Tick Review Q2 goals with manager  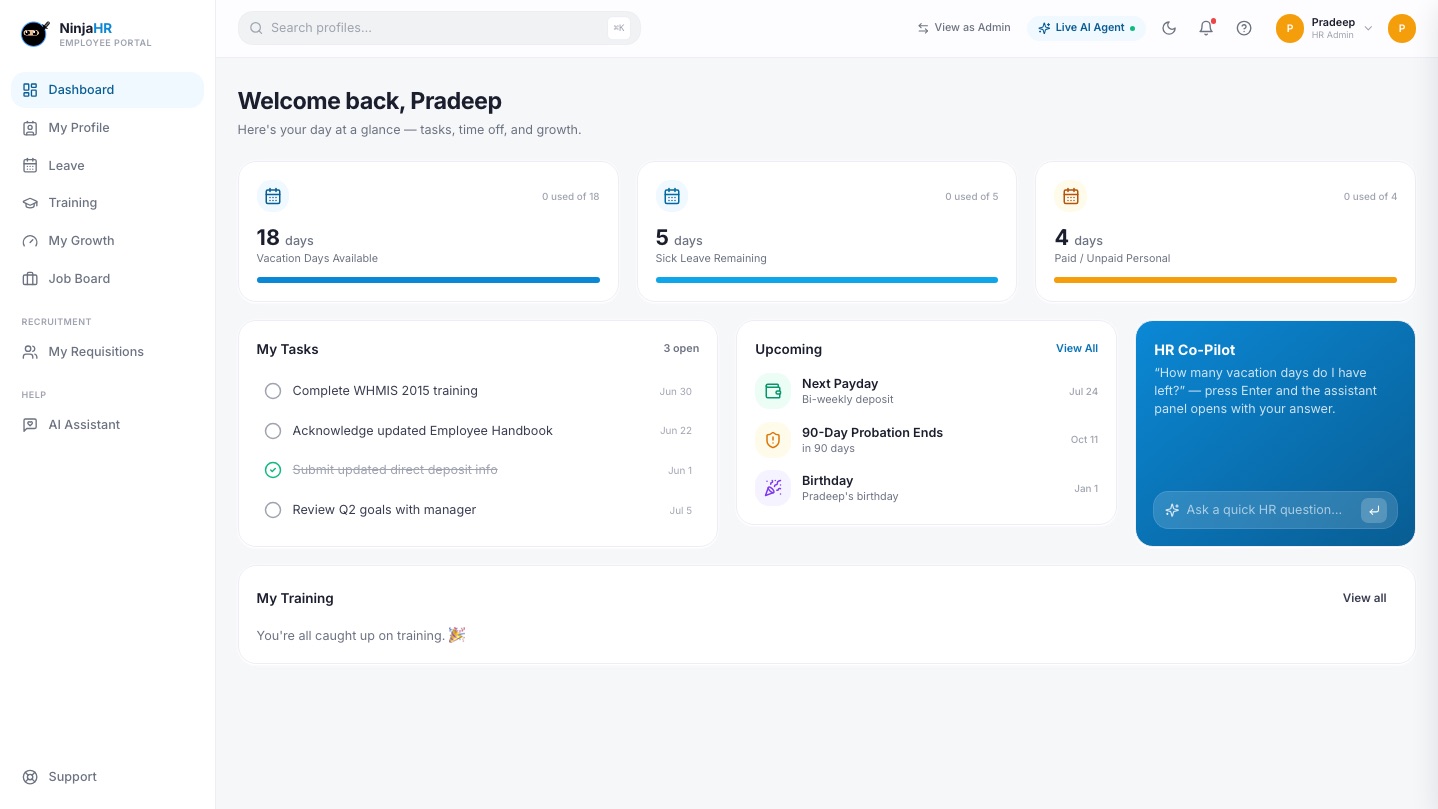[273, 510]
